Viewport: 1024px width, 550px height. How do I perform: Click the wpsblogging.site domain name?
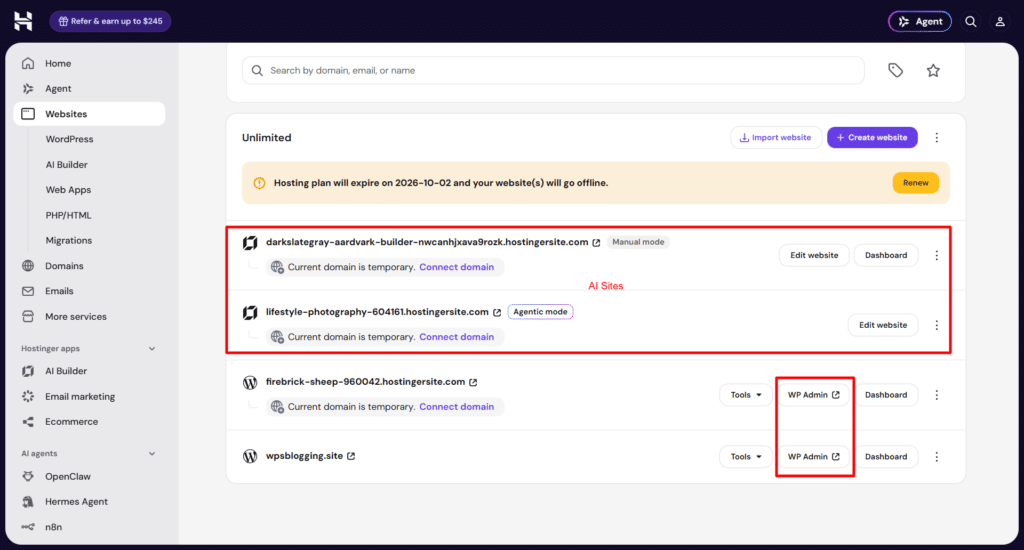304,456
